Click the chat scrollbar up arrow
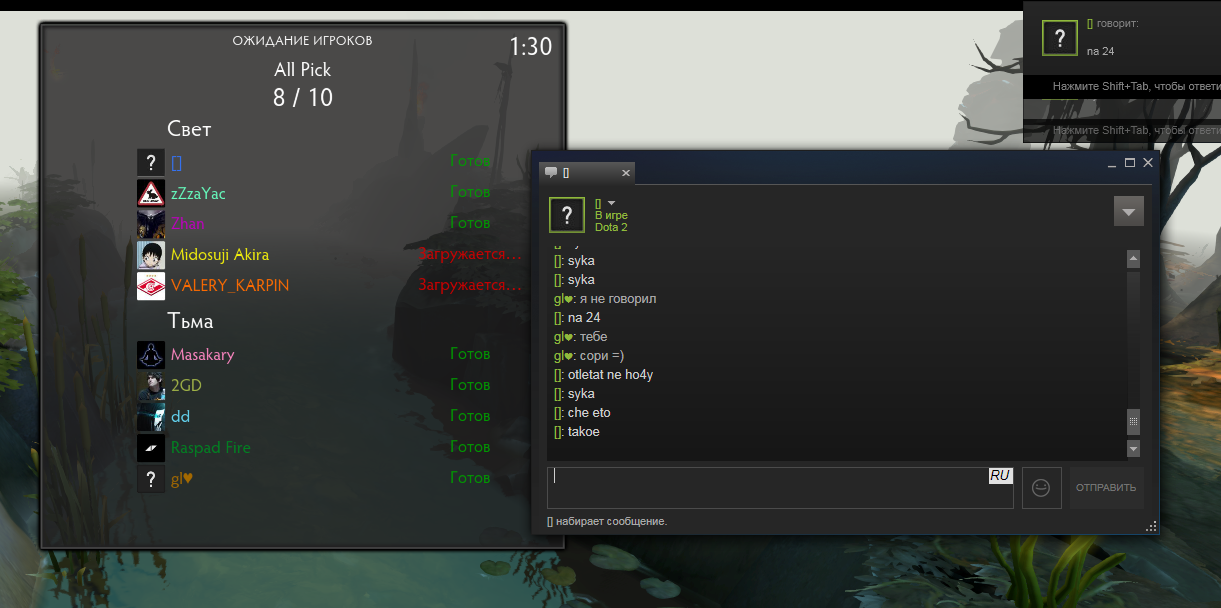 point(1133,259)
